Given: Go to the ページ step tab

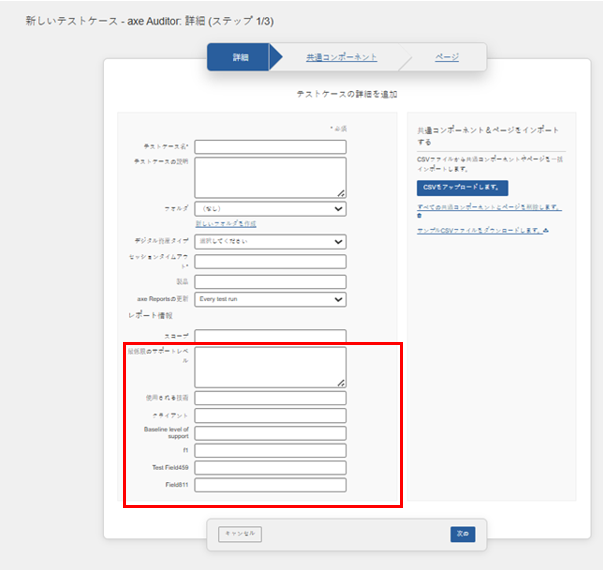Looking at the screenshot, I should point(446,58).
